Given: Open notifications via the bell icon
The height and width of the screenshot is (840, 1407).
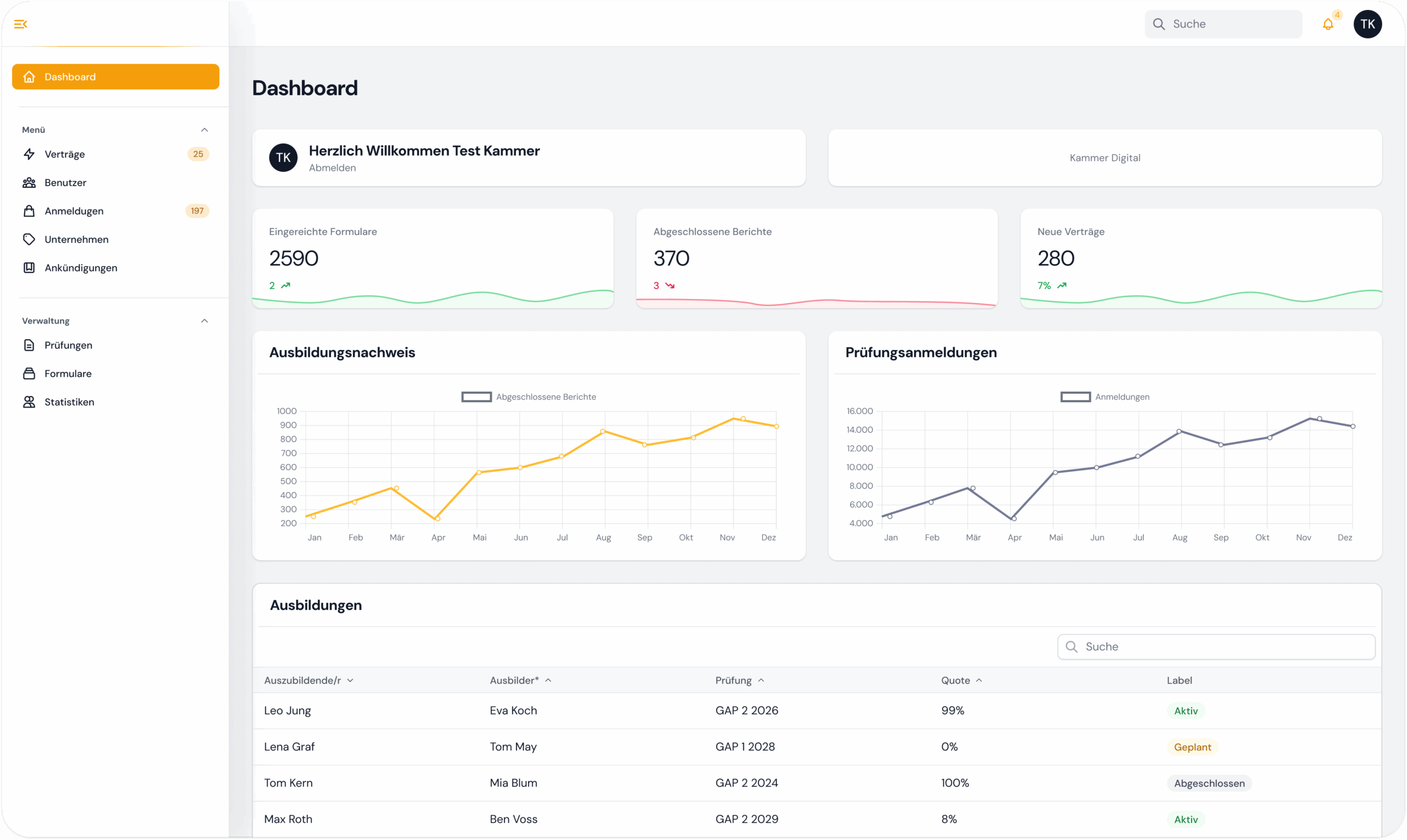Looking at the screenshot, I should [x=1328, y=24].
